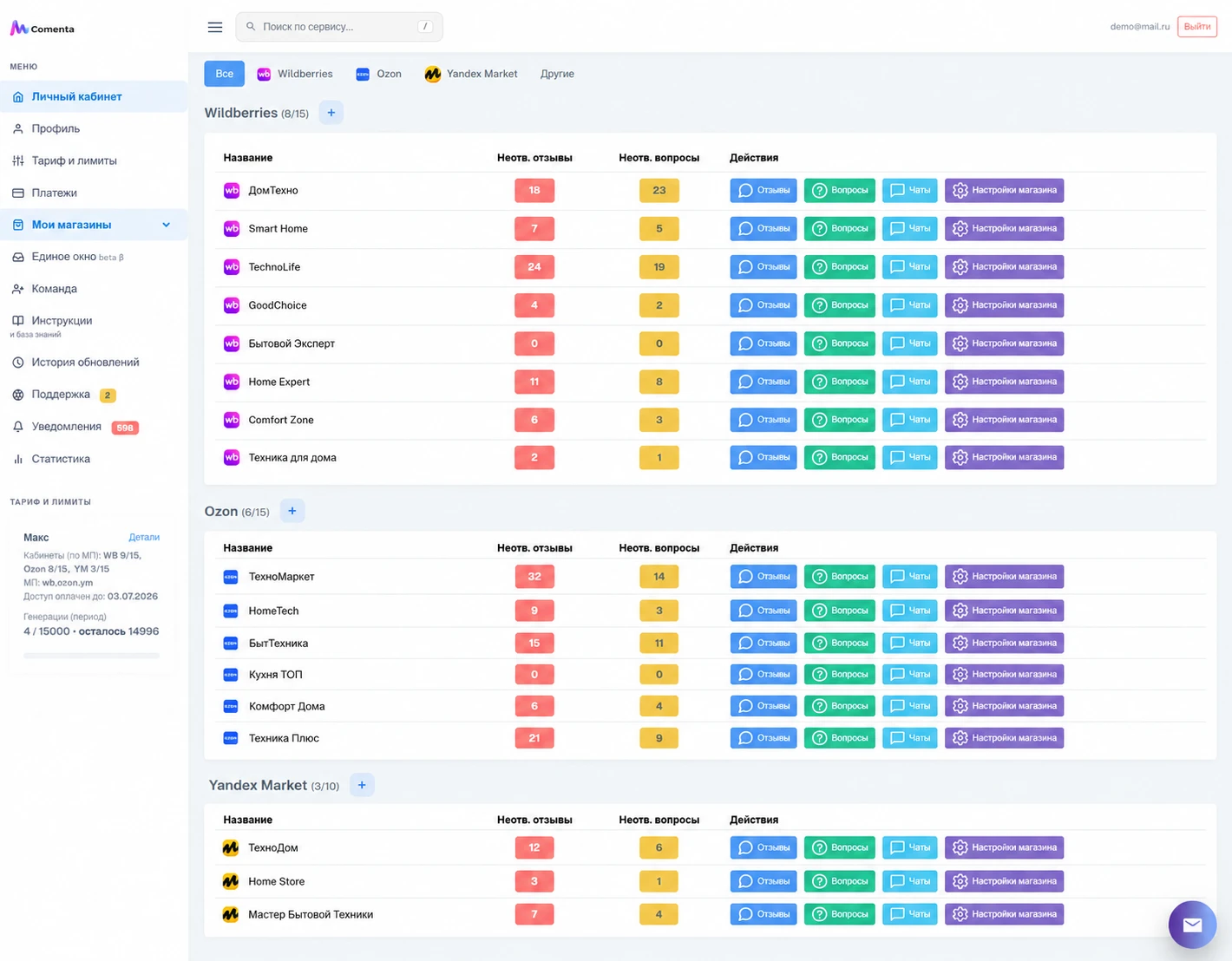The width and height of the screenshot is (1232, 961).
Task: Click the Comenta logo
Action: pos(42,29)
